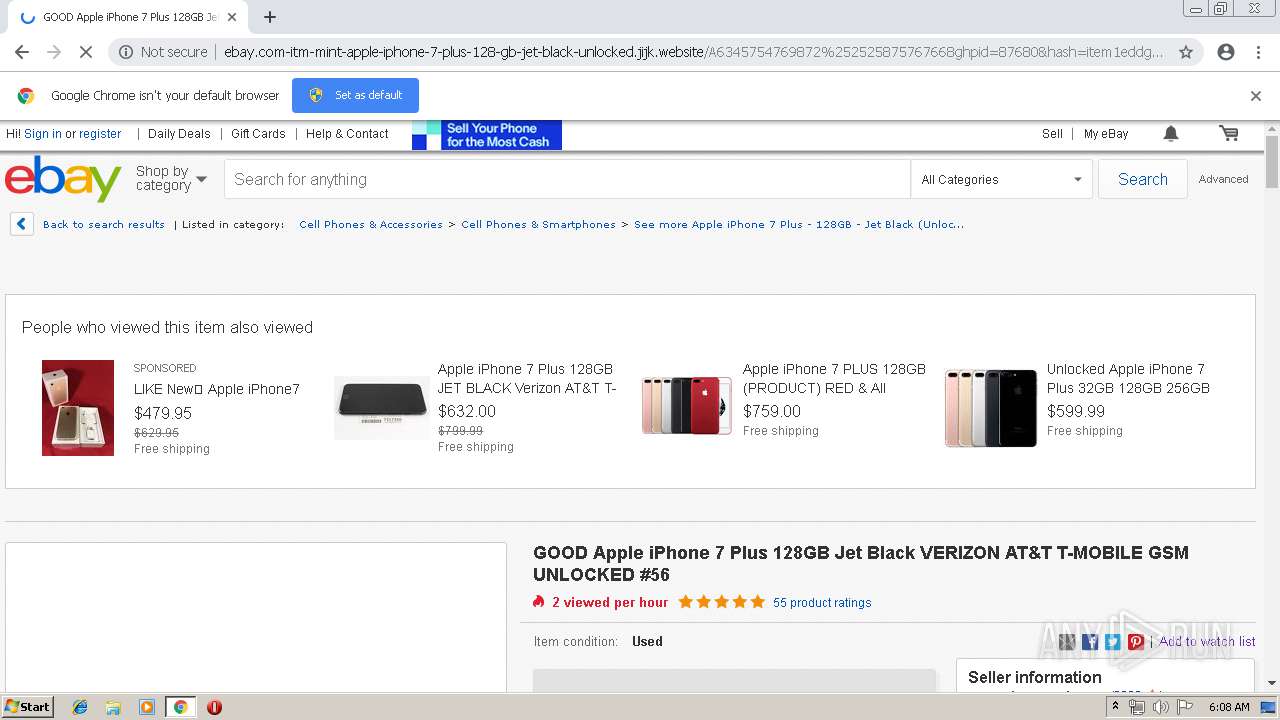Launch Internet Explorer from the taskbar

[x=80, y=707]
